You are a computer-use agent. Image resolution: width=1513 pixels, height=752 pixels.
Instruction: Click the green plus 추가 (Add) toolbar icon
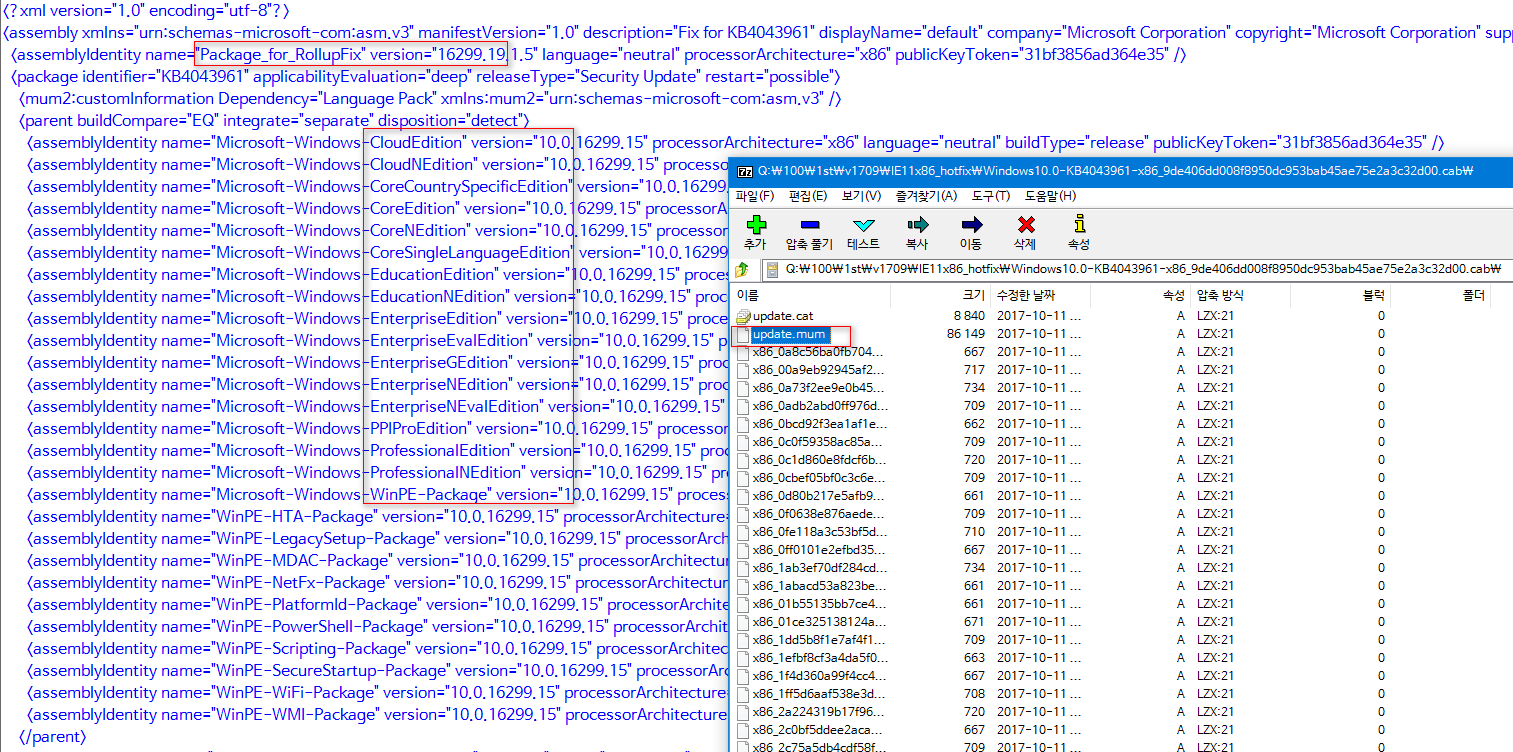(x=756, y=225)
